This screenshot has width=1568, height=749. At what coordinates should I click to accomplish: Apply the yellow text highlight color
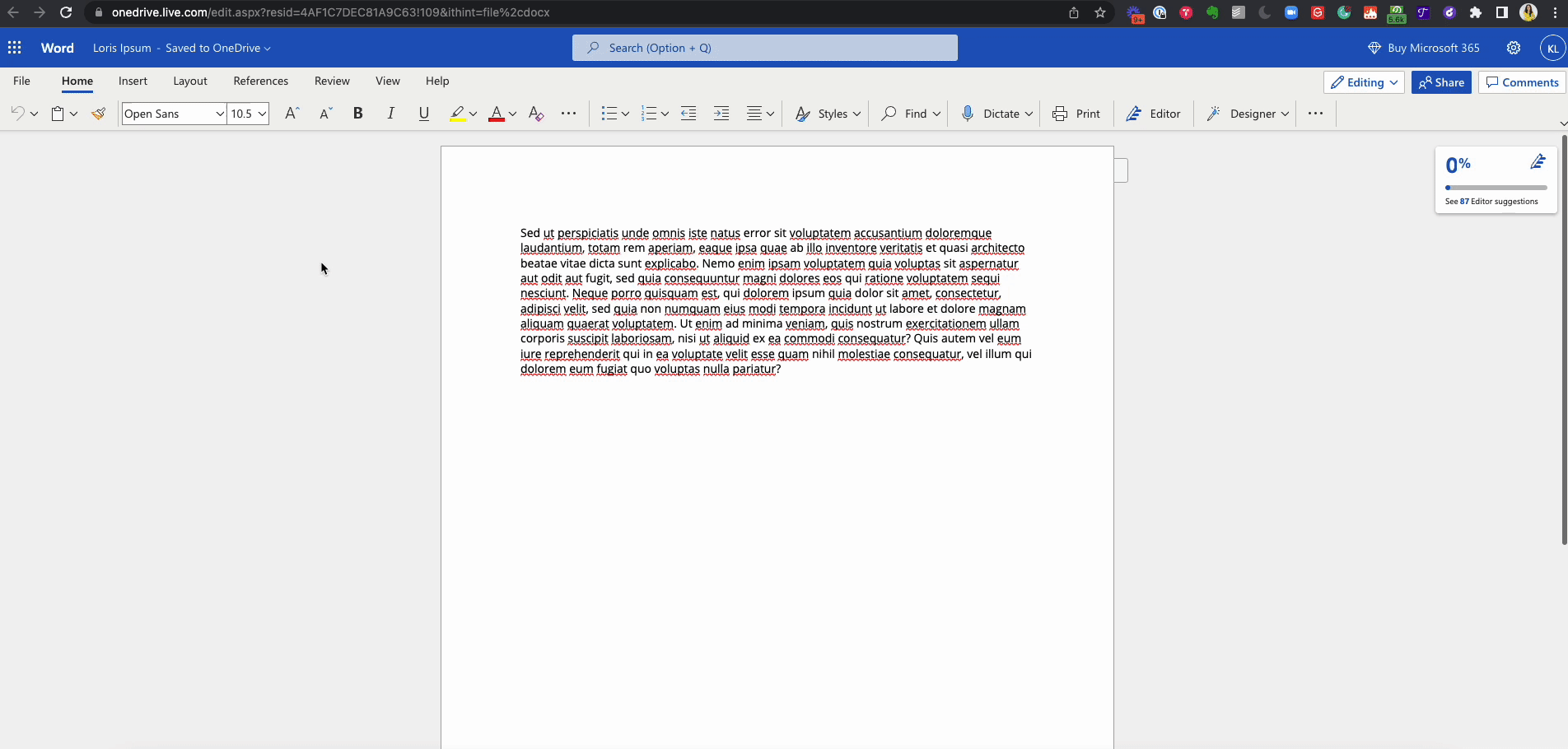pyautogui.click(x=457, y=114)
